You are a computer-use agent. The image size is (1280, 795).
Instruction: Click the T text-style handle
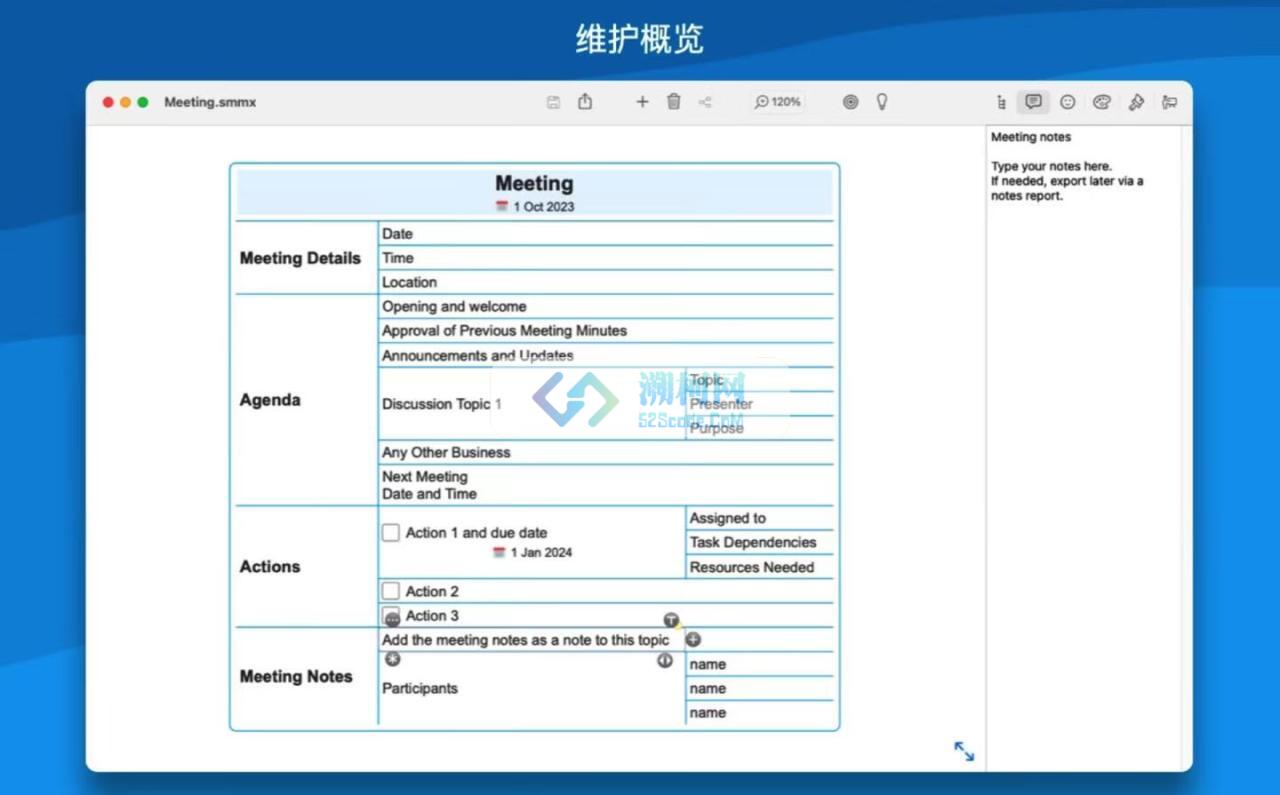click(671, 620)
